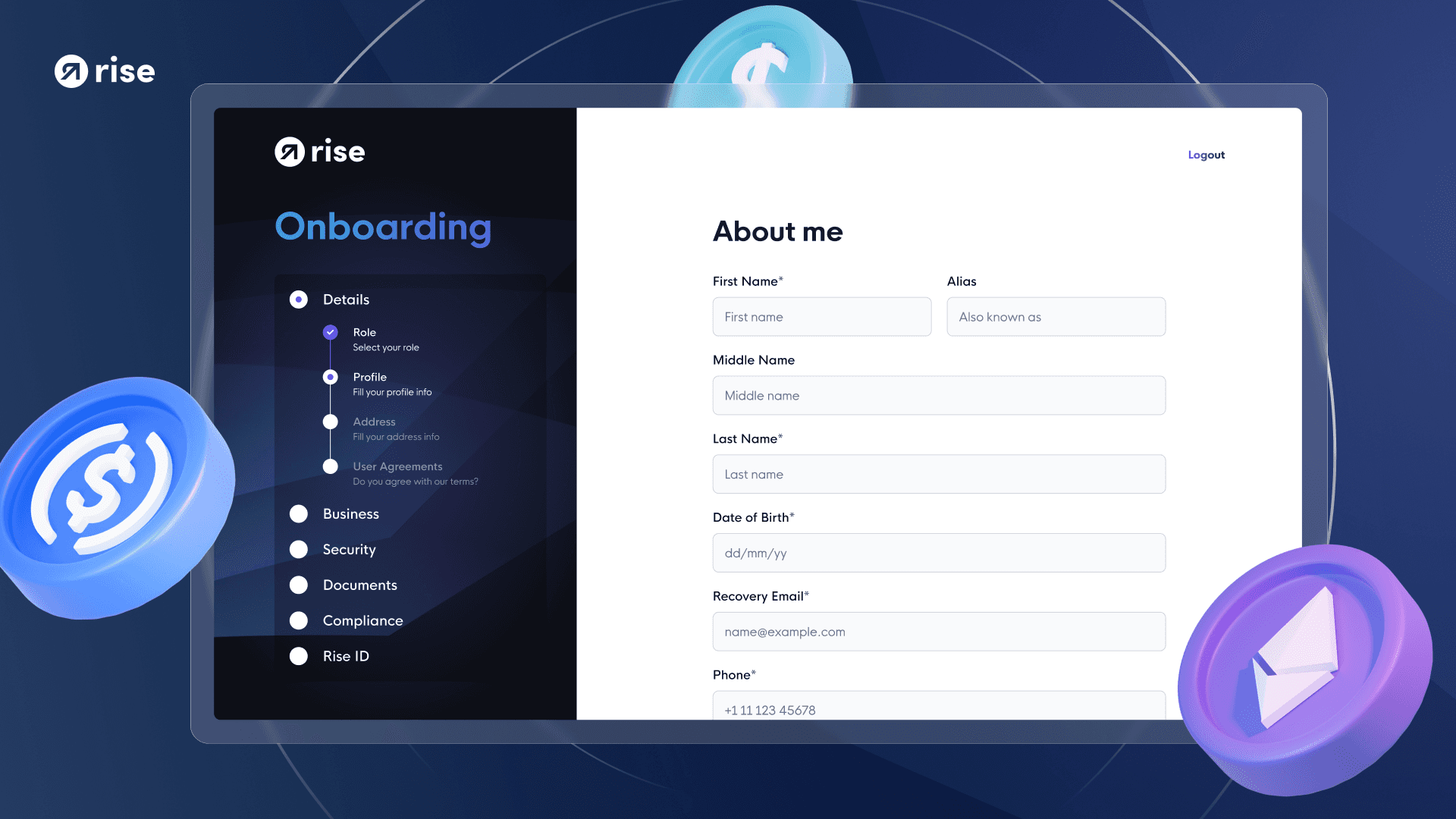Select the User Agreements step bullet
Viewport: 1456px width, 819px height.
[331, 466]
